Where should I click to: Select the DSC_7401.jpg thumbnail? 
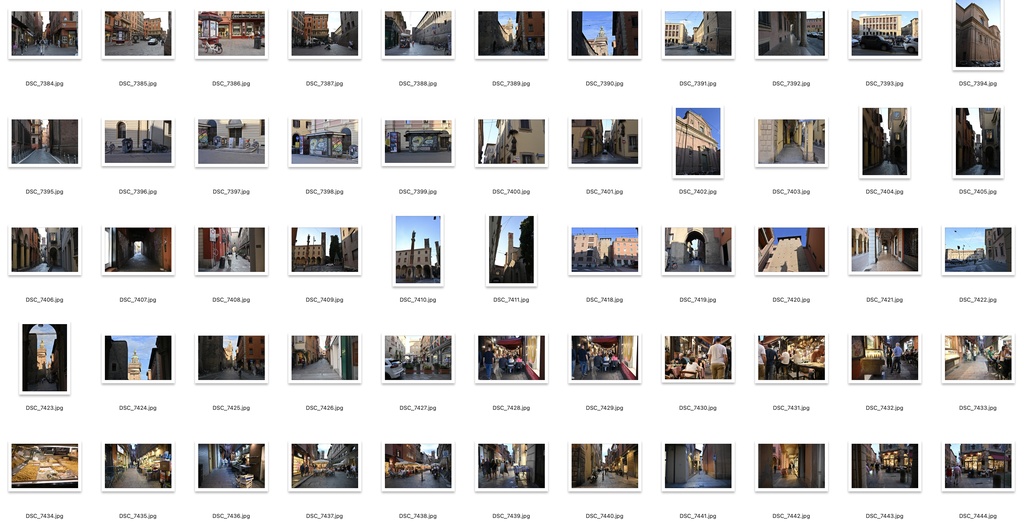click(x=605, y=142)
